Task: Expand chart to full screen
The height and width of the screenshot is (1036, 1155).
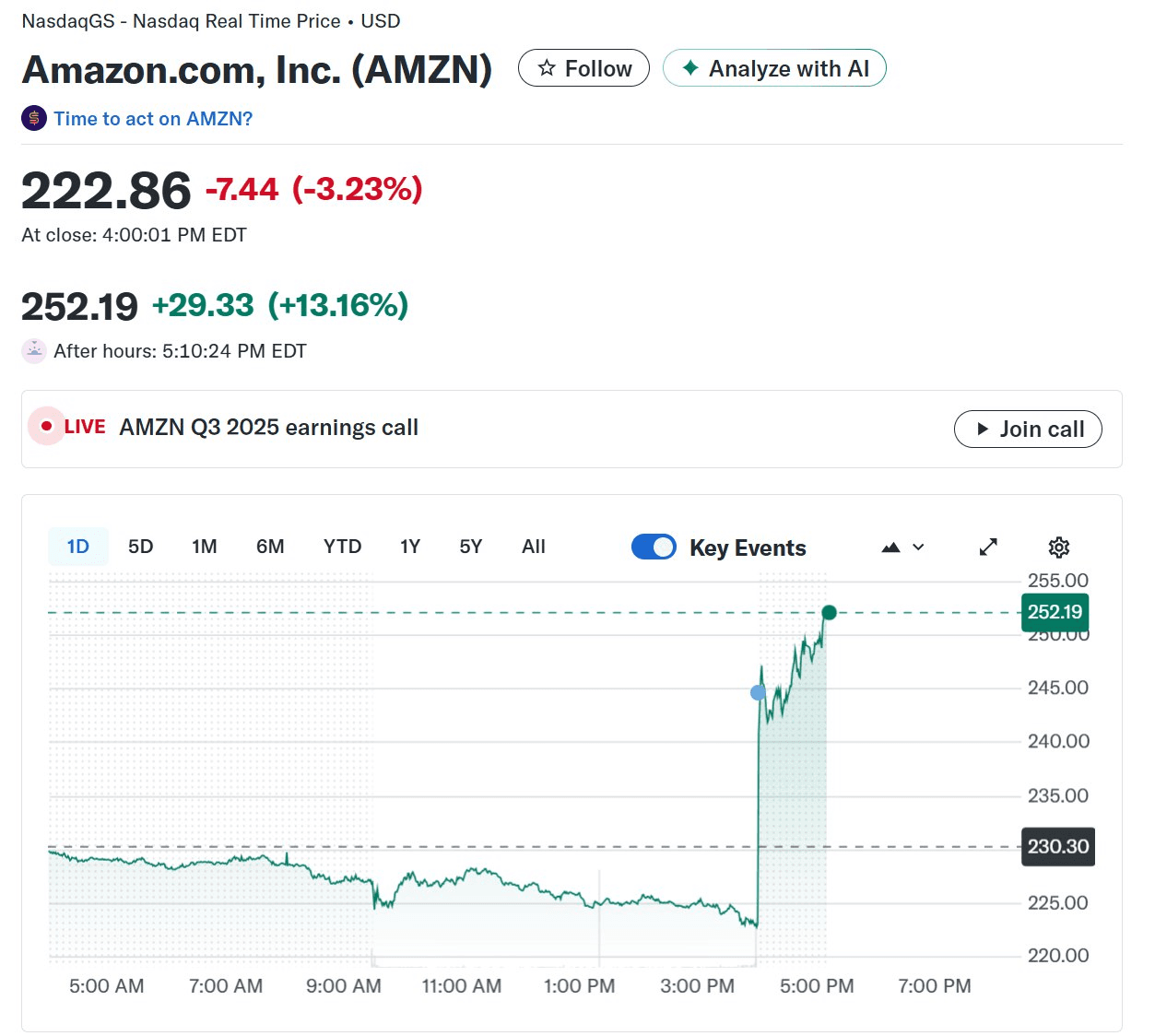Action: pos(988,547)
